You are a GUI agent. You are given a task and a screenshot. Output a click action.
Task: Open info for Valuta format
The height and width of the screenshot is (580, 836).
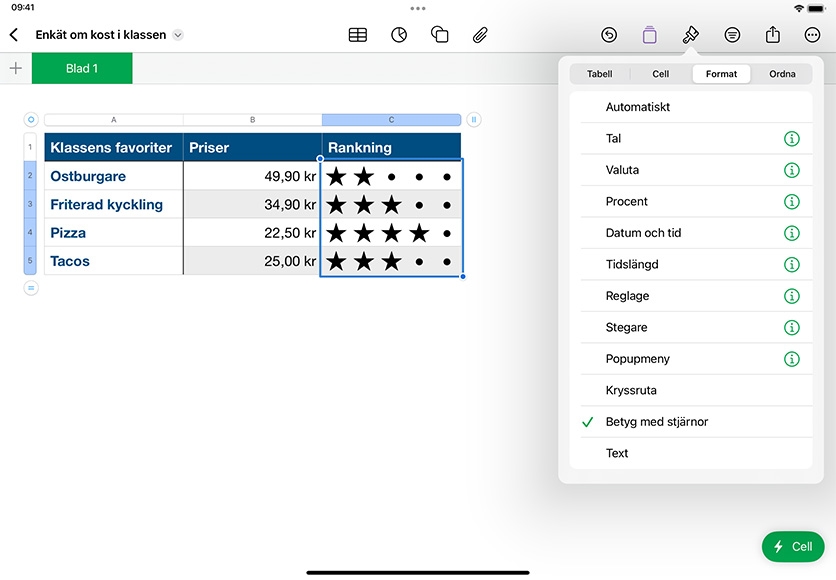pos(792,170)
